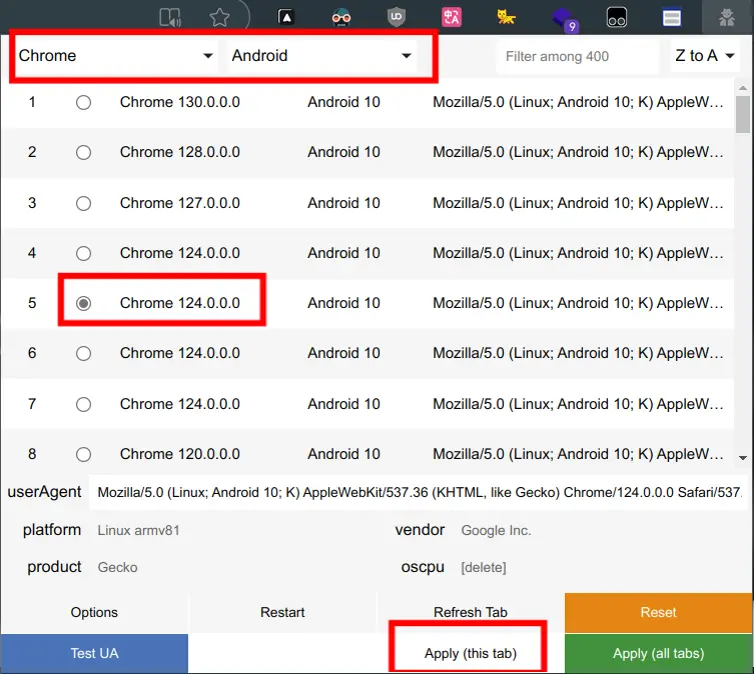Click the Chrome 120.0.0.0 entry

tap(180, 454)
